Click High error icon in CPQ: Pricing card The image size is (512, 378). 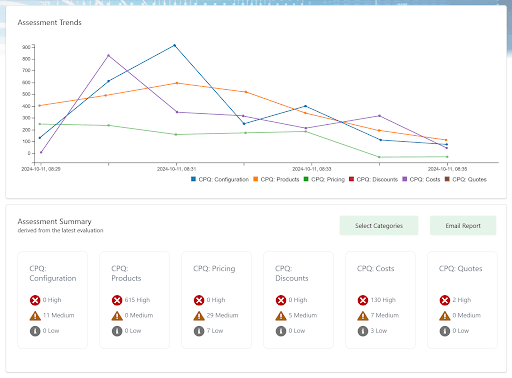(x=199, y=300)
